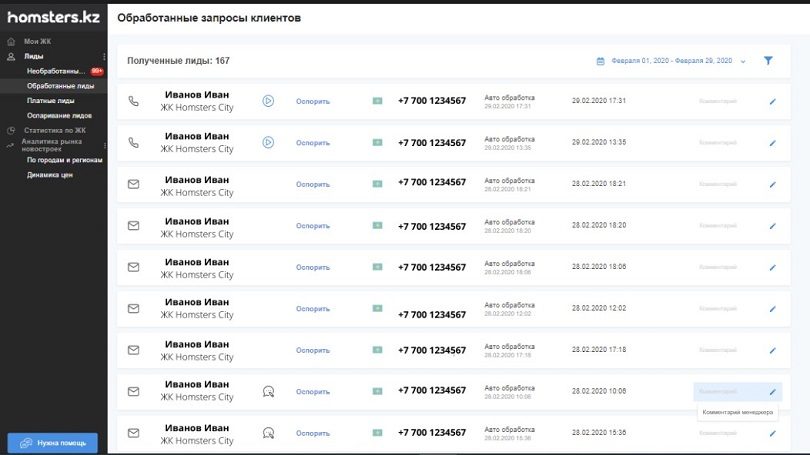Click green money icon in 29.02.2020 17:31 row
This screenshot has width=810, height=455.
point(378,101)
